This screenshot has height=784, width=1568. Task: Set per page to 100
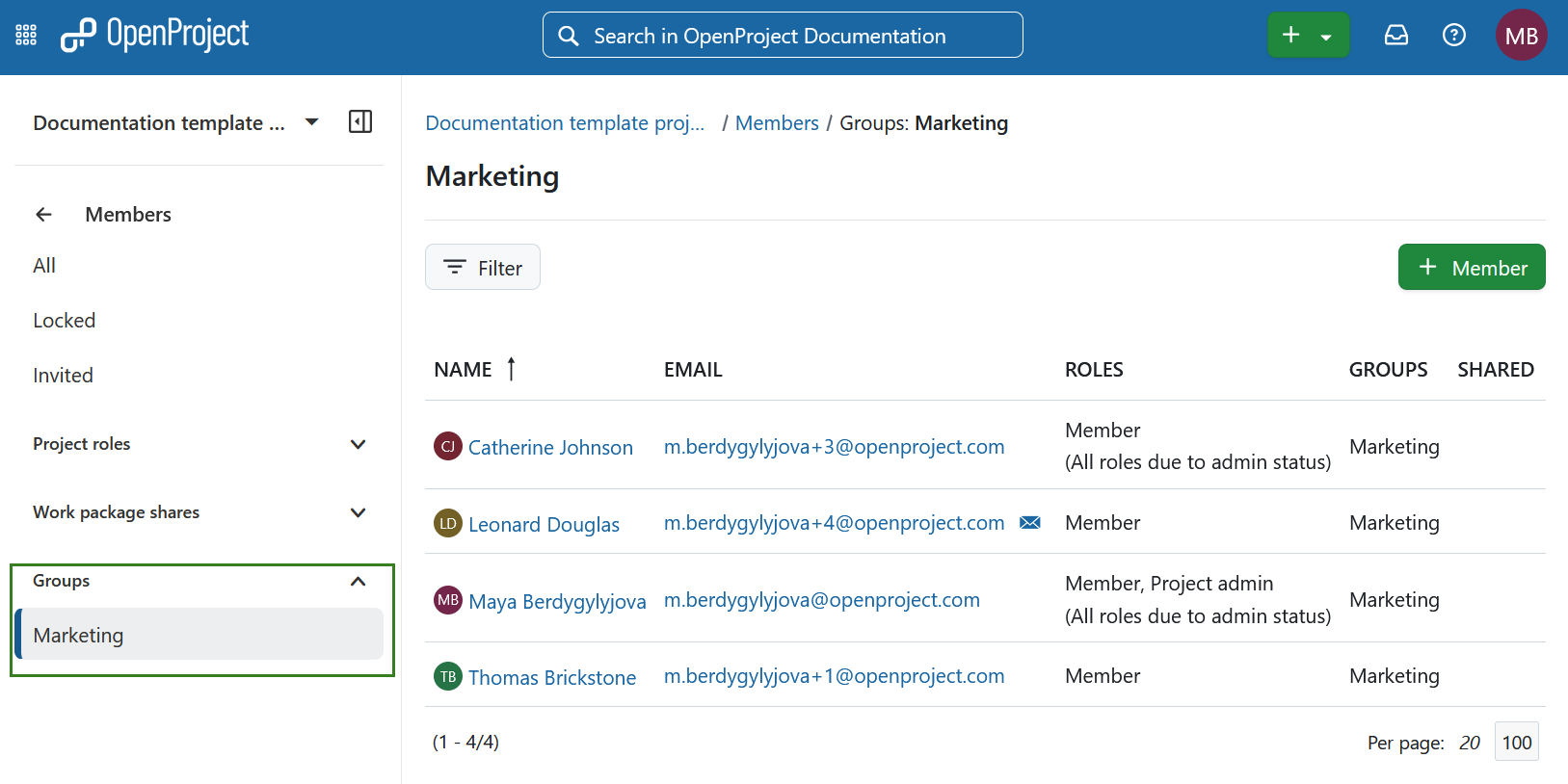pyautogui.click(x=1517, y=742)
